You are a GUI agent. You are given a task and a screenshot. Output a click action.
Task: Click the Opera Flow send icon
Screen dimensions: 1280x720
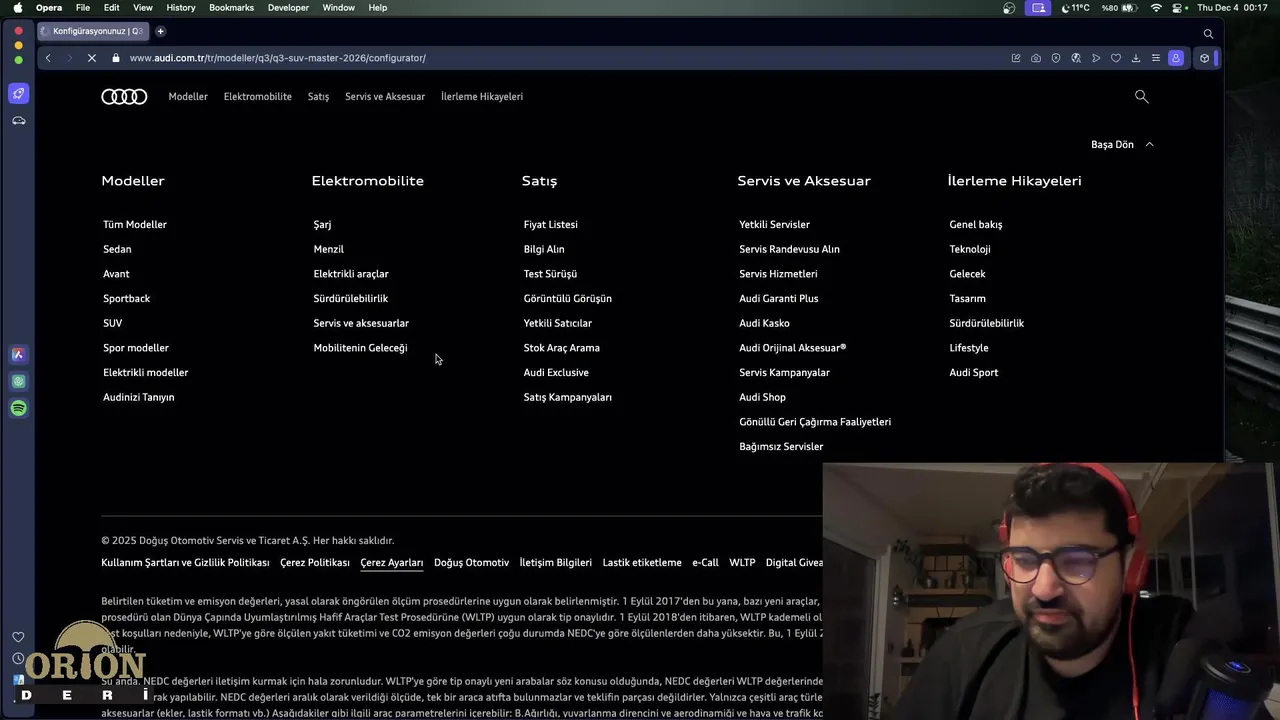click(1096, 58)
